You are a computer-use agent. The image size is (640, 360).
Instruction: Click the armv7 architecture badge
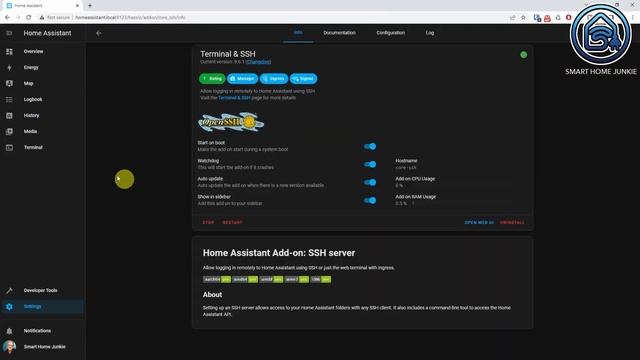coord(297,280)
